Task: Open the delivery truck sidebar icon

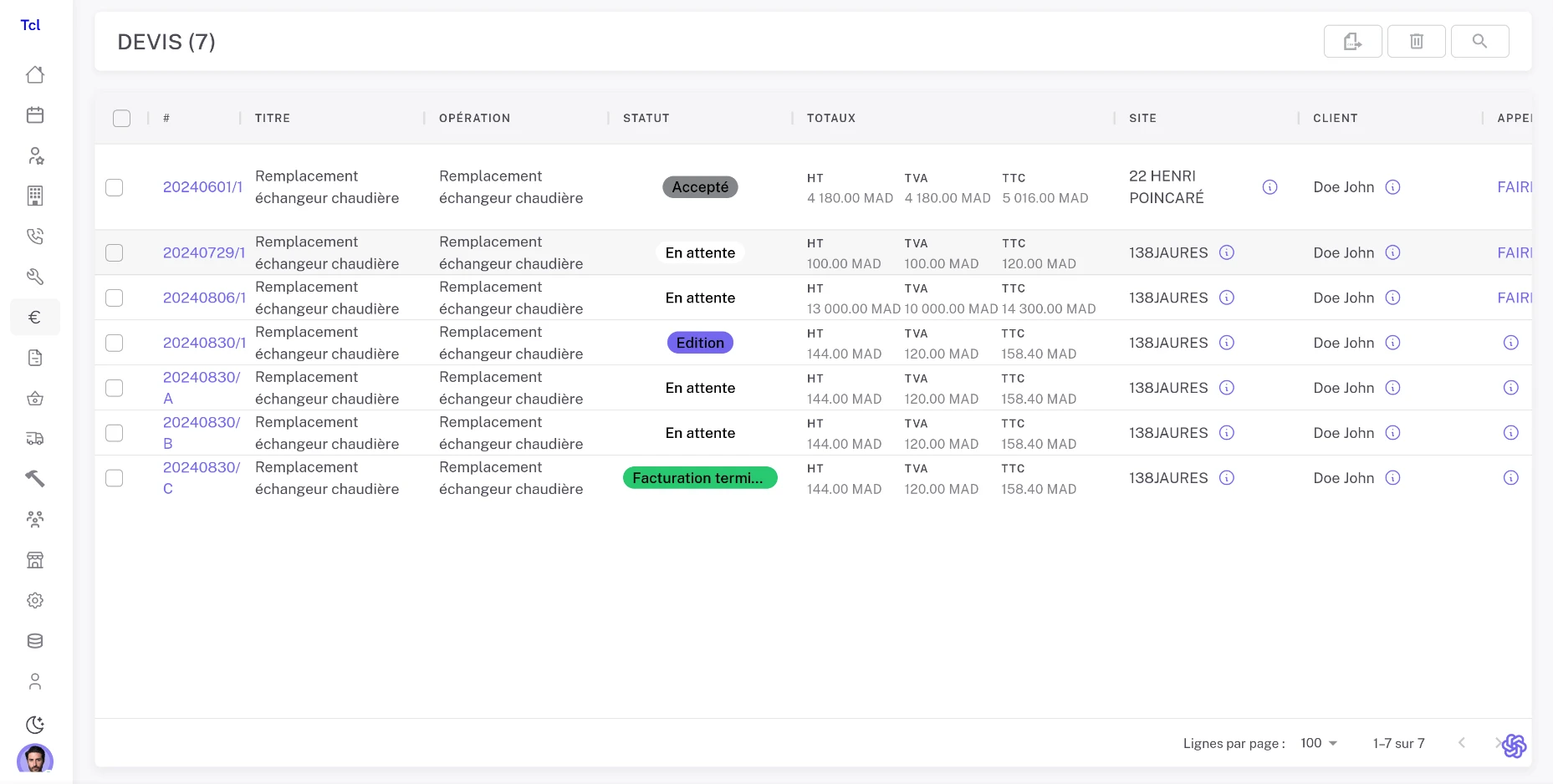Action: point(35,439)
